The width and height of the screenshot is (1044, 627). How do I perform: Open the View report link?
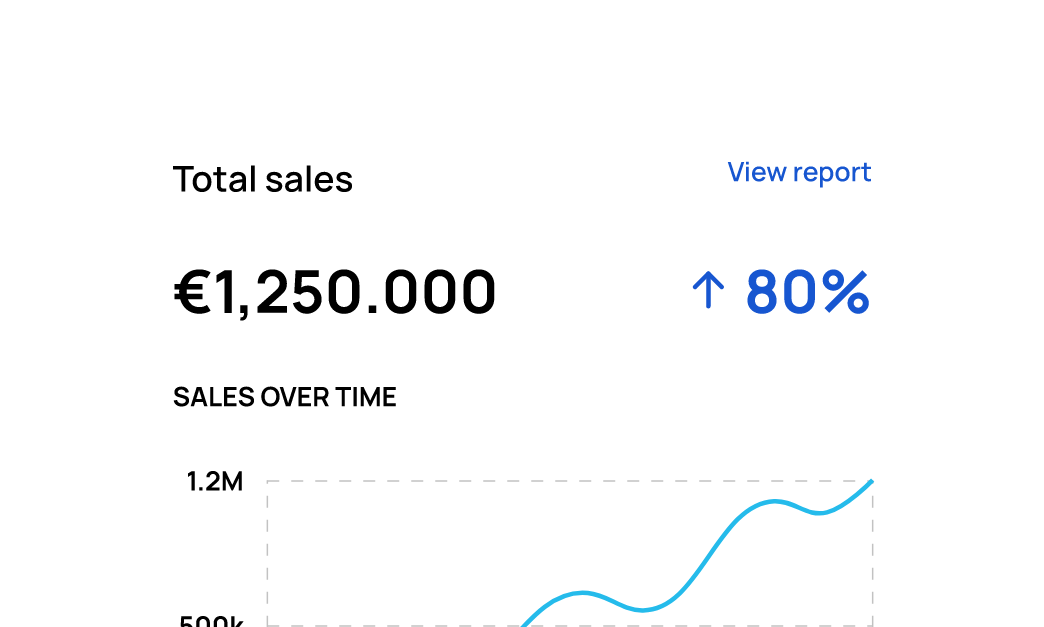tap(799, 172)
